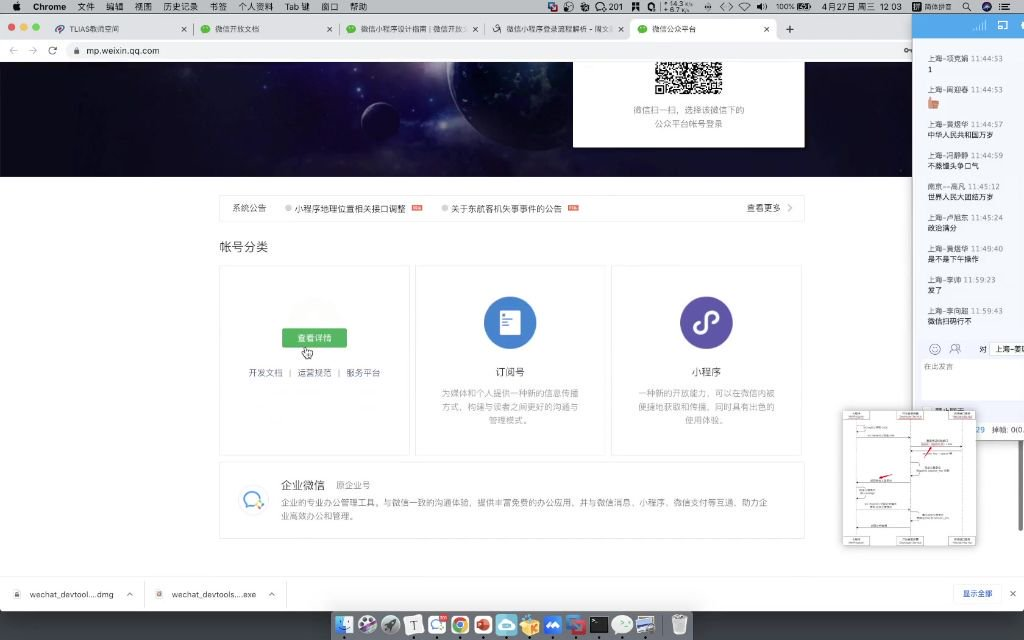Select chat message 是不是下午操作

[953, 259]
